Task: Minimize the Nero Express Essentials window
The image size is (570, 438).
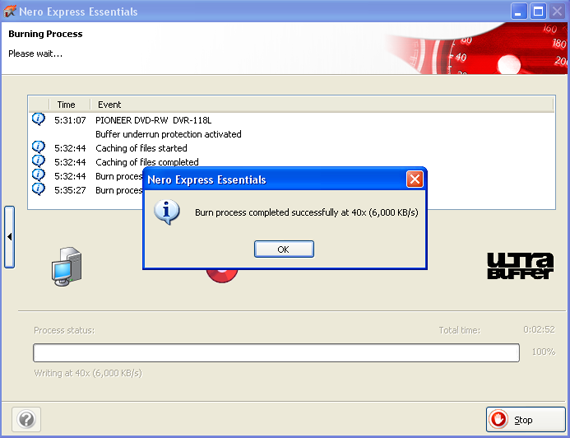Action: pos(519,11)
